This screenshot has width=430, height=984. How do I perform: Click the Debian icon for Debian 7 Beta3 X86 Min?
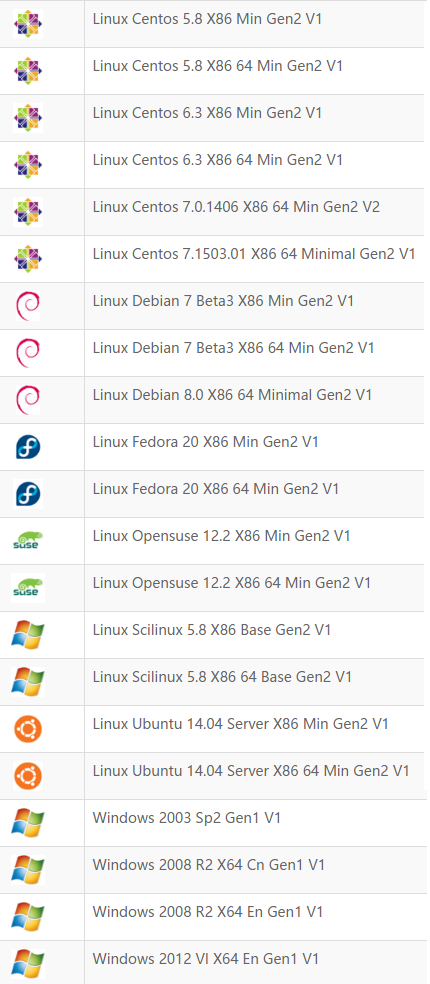pos(28,306)
